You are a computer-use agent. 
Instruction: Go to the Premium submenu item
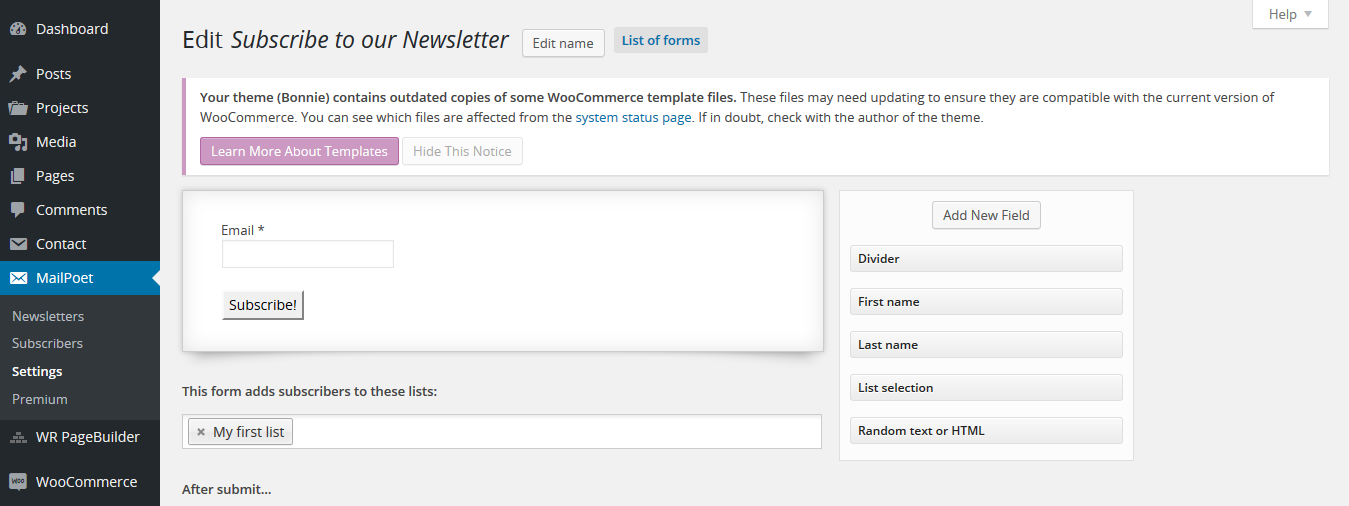40,399
